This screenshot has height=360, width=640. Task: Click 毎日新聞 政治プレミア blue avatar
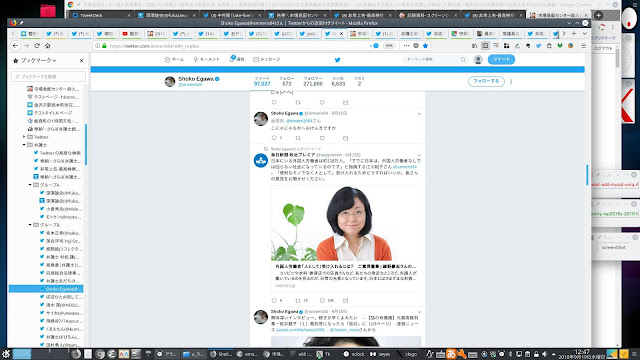click(x=261, y=160)
